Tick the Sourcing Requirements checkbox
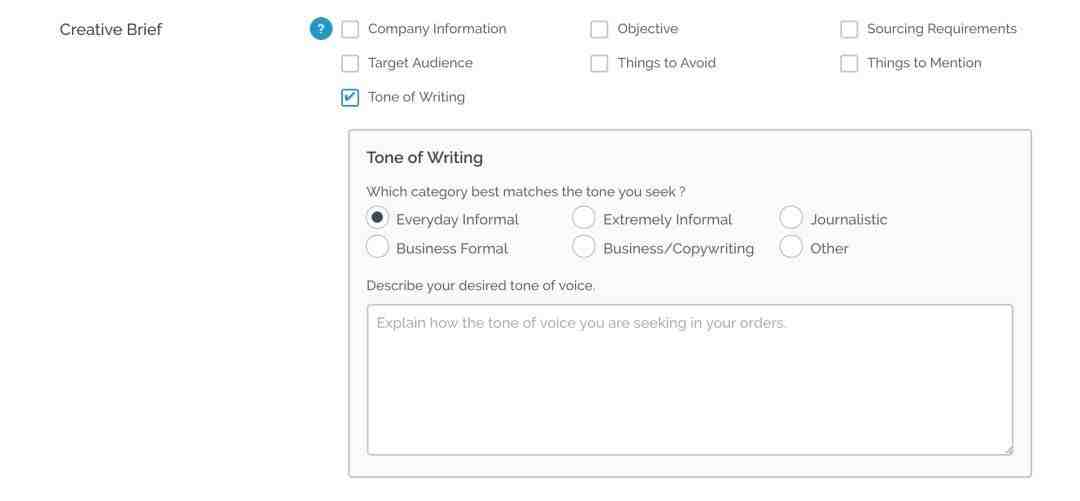Image resolution: width=1080 pixels, height=501 pixels. pyautogui.click(x=849, y=29)
